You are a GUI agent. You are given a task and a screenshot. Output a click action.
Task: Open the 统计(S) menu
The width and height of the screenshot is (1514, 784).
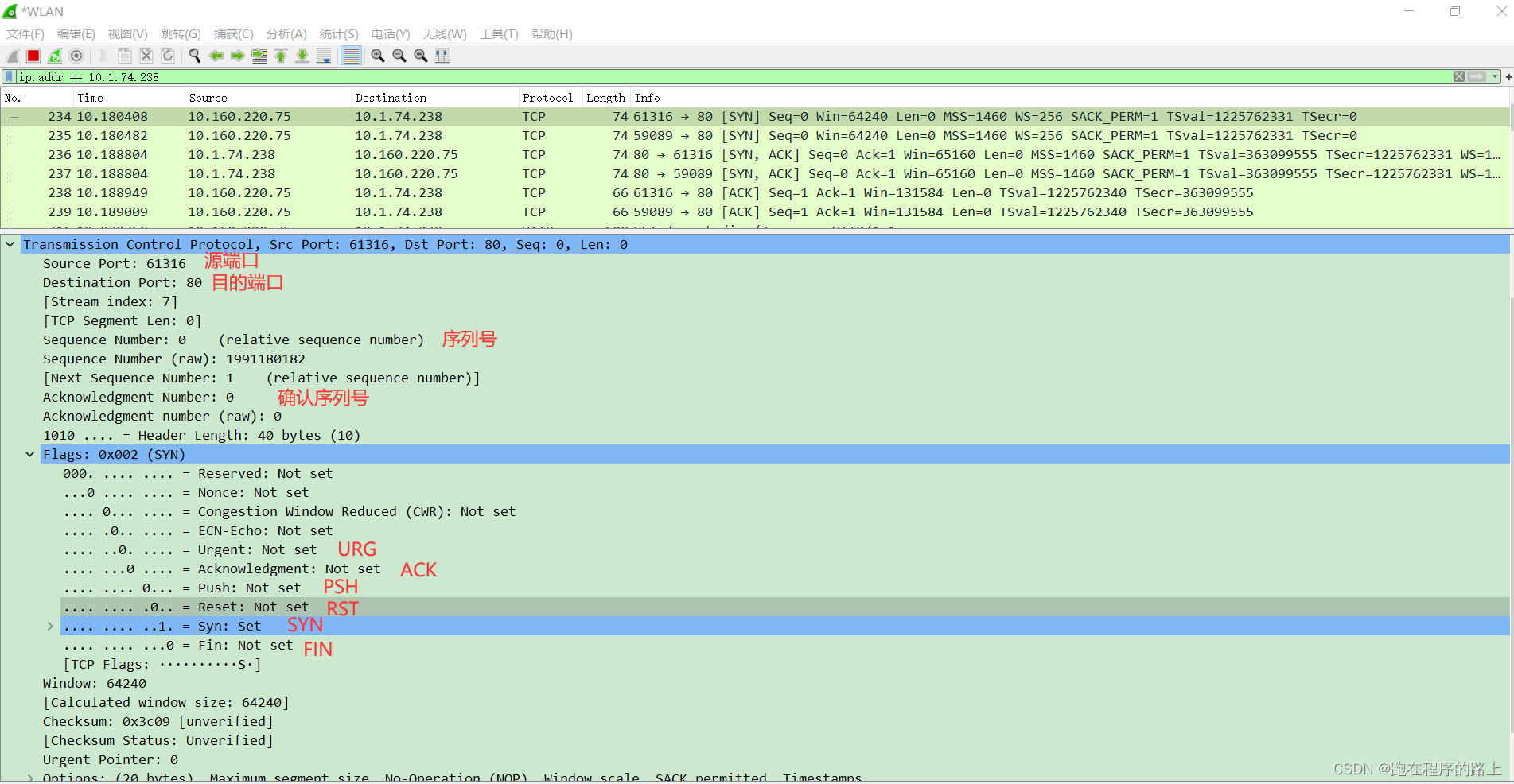coord(339,34)
